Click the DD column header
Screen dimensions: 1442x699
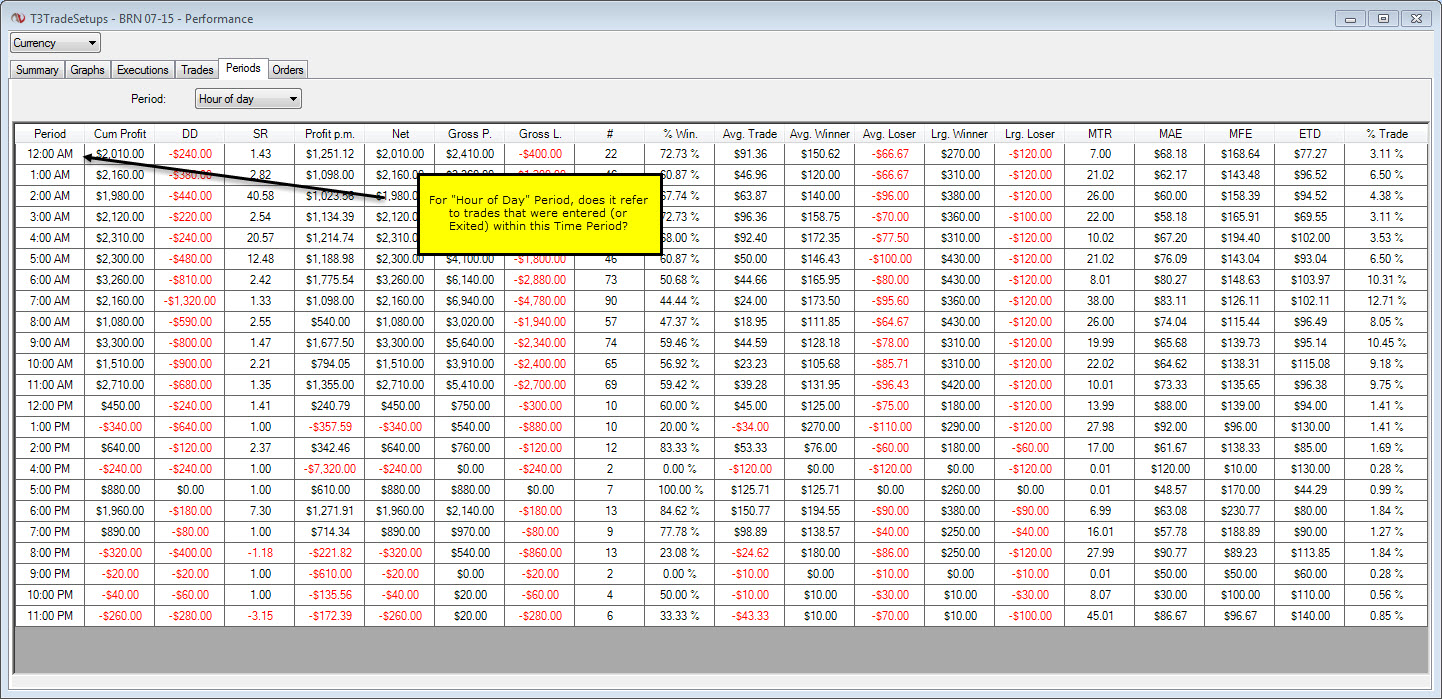click(190, 133)
